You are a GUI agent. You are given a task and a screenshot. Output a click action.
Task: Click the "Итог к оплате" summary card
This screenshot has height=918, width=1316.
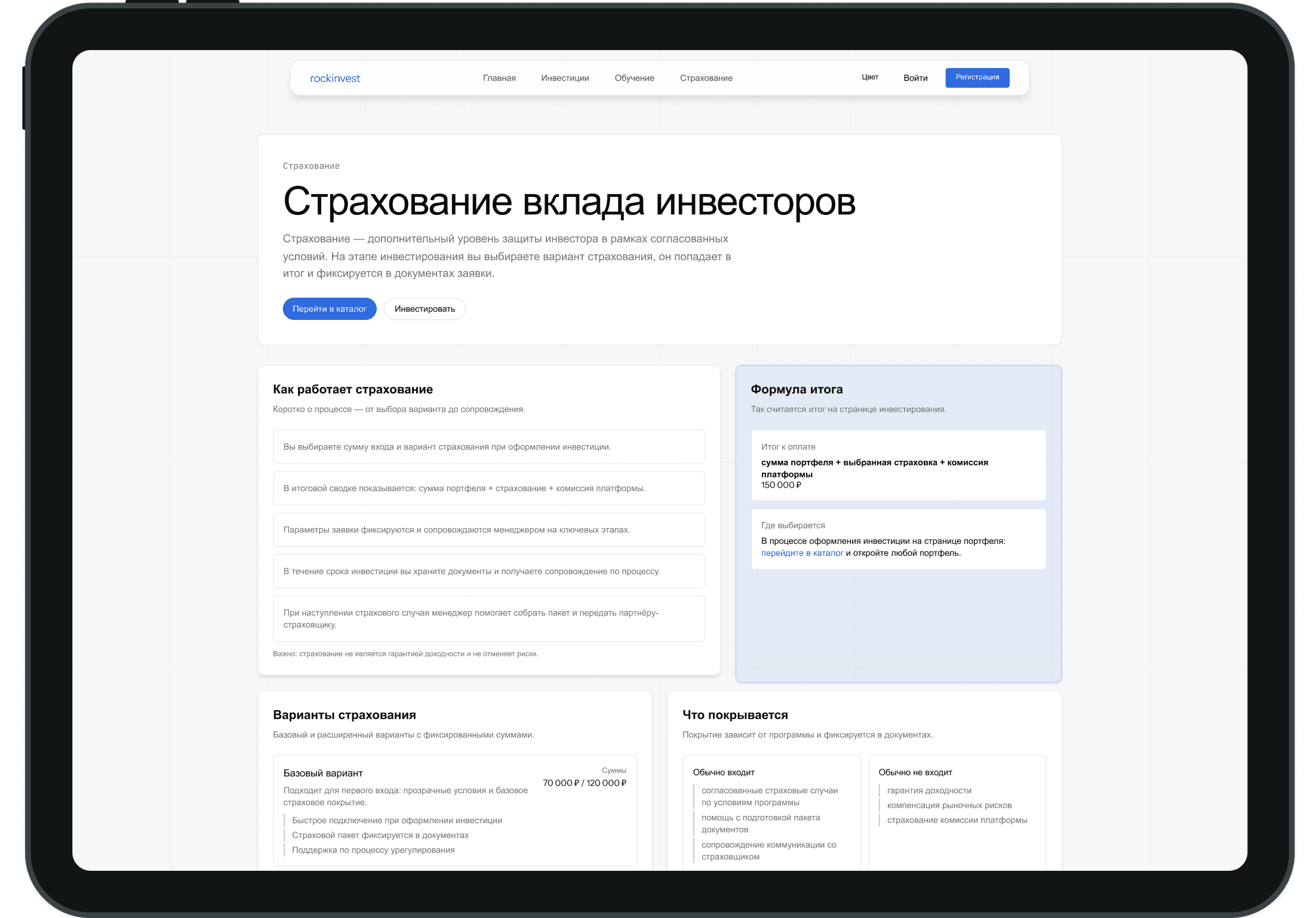pyautogui.click(x=898, y=465)
